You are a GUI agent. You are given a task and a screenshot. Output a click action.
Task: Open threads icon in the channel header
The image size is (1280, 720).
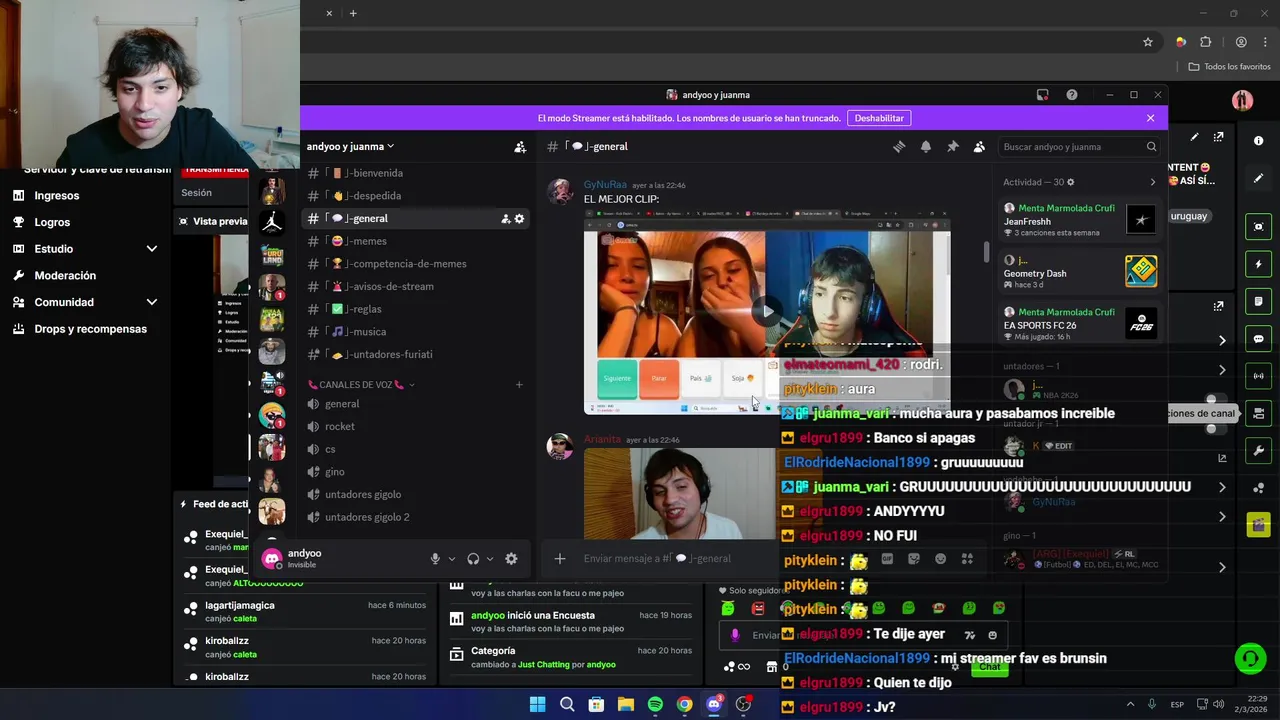click(x=899, y=147)
